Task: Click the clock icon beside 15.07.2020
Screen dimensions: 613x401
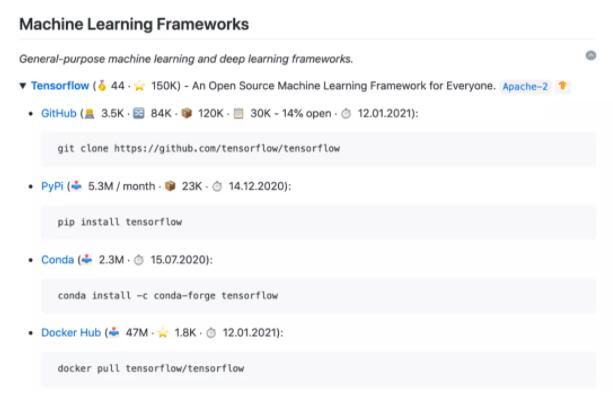Action: point(139,260)
